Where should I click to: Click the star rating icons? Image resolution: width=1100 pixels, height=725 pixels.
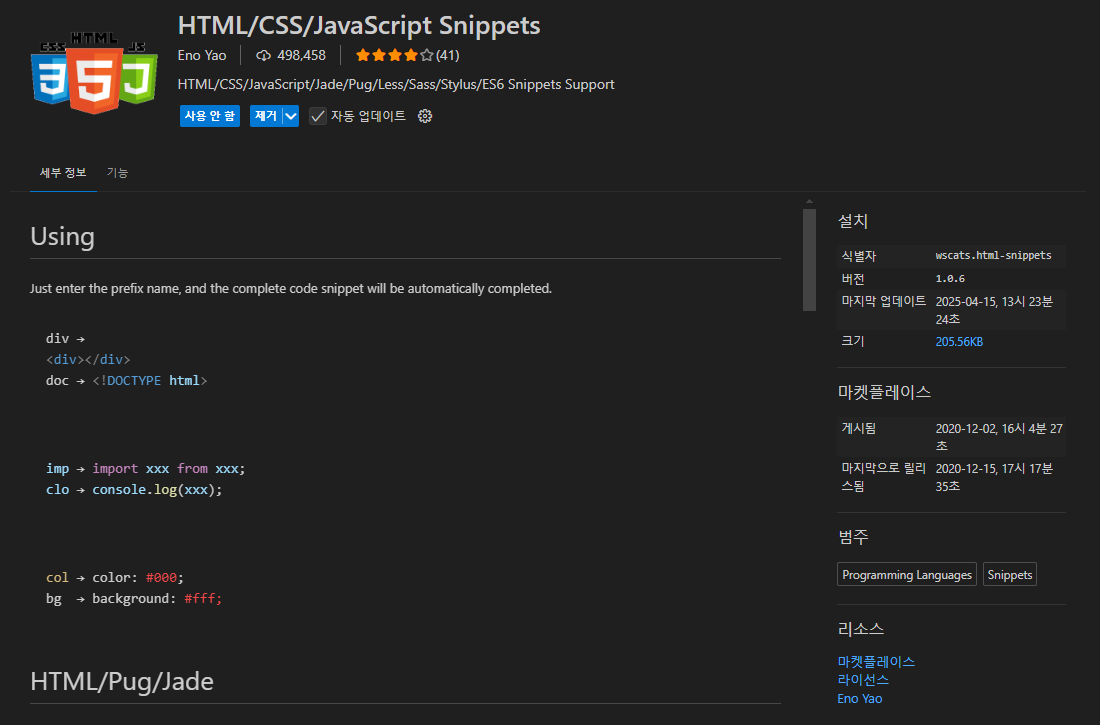click(x=394, y=55)
